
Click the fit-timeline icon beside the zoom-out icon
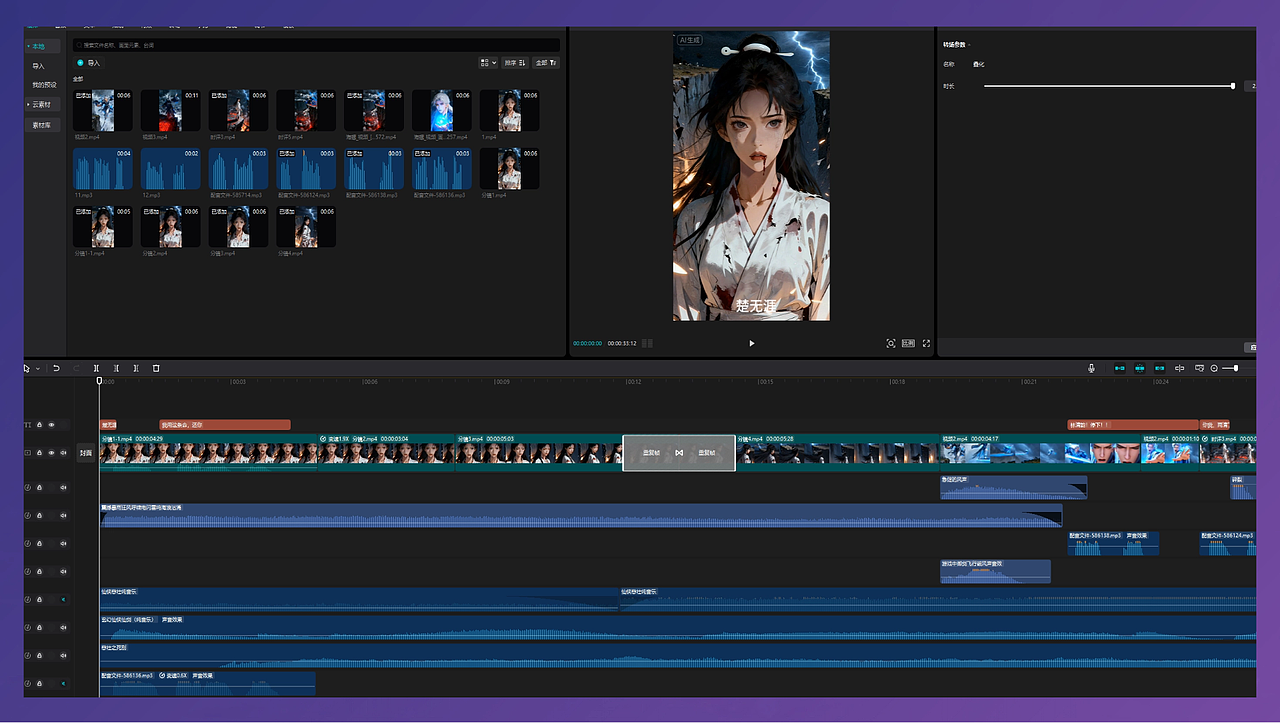[1200, 368]
